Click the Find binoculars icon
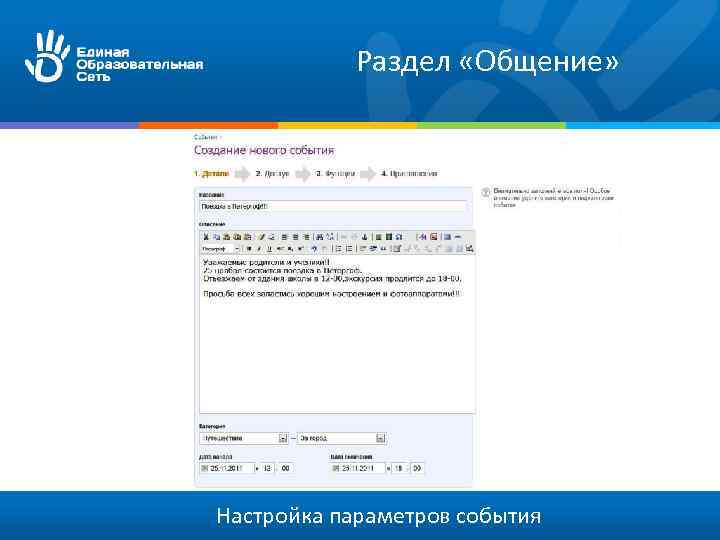This screenshot has height=540, width=720. pyautogui.click(x=320, y=237)
